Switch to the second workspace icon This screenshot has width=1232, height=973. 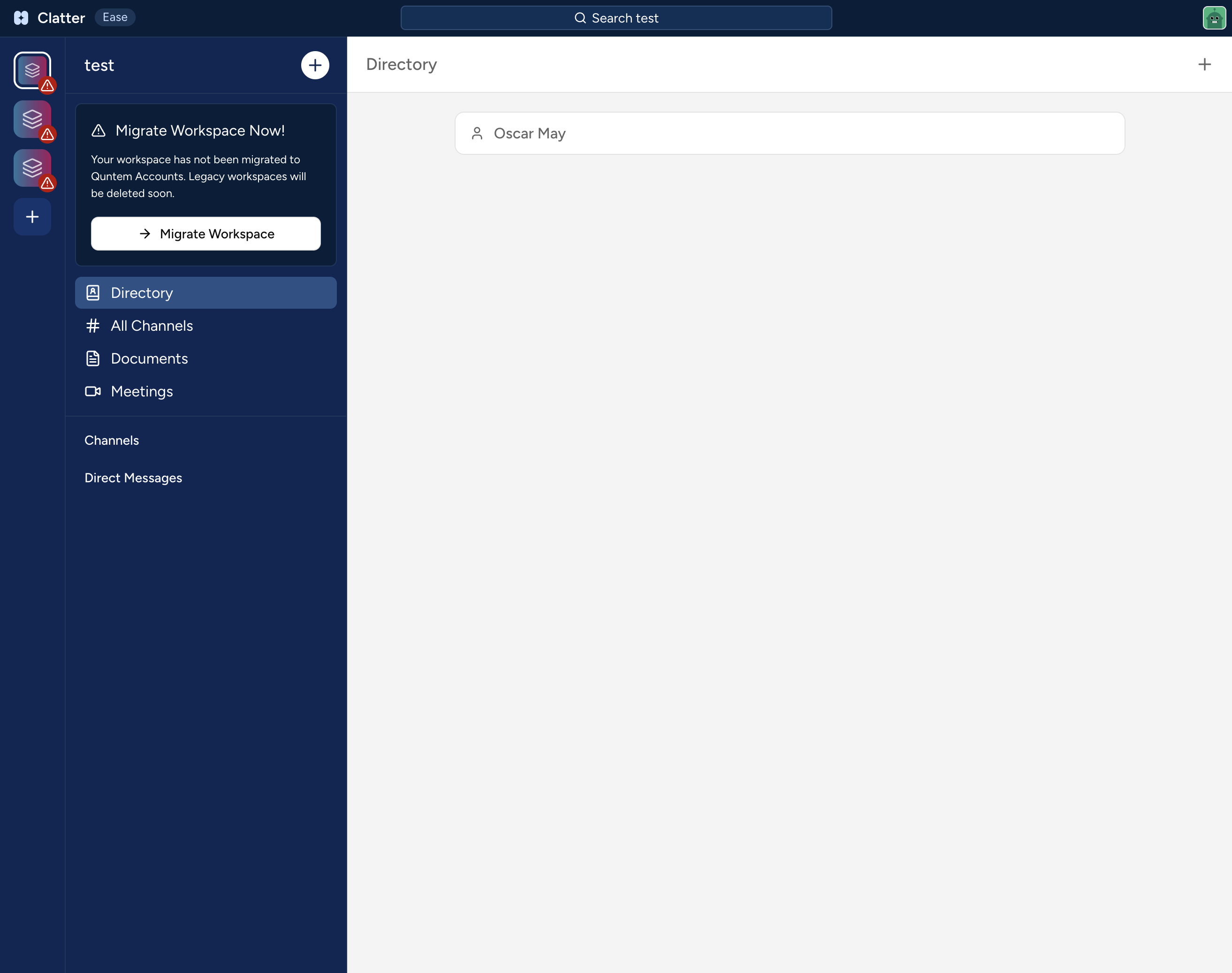(32, 119)
